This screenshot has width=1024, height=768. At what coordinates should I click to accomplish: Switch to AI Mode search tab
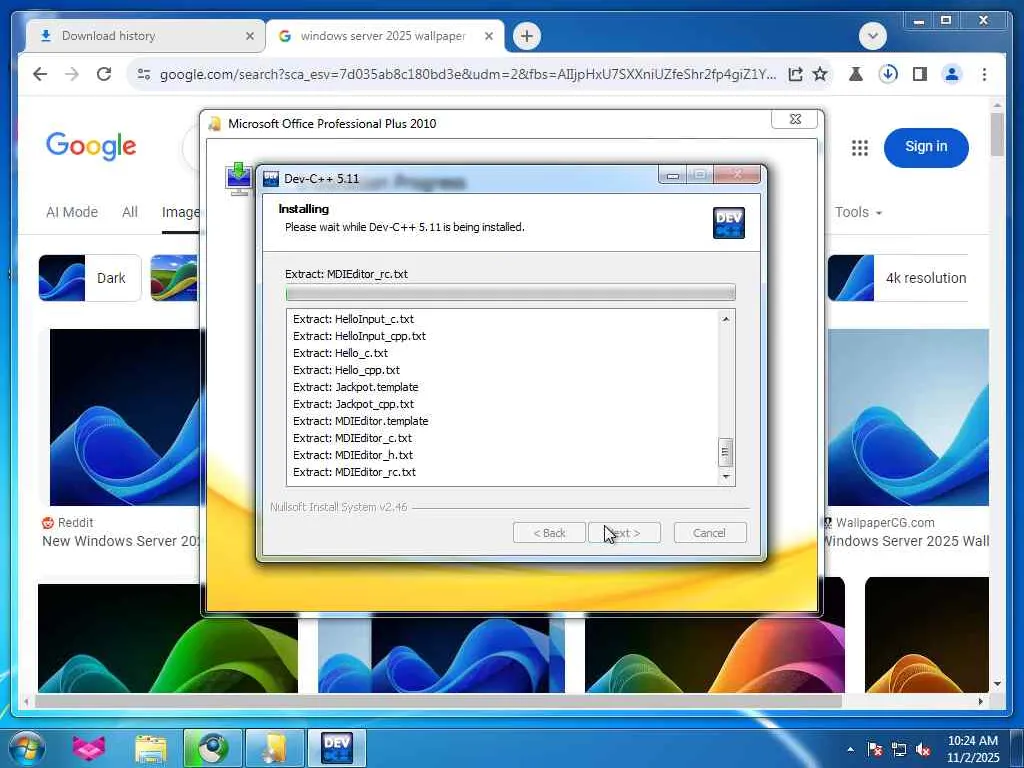72,212
